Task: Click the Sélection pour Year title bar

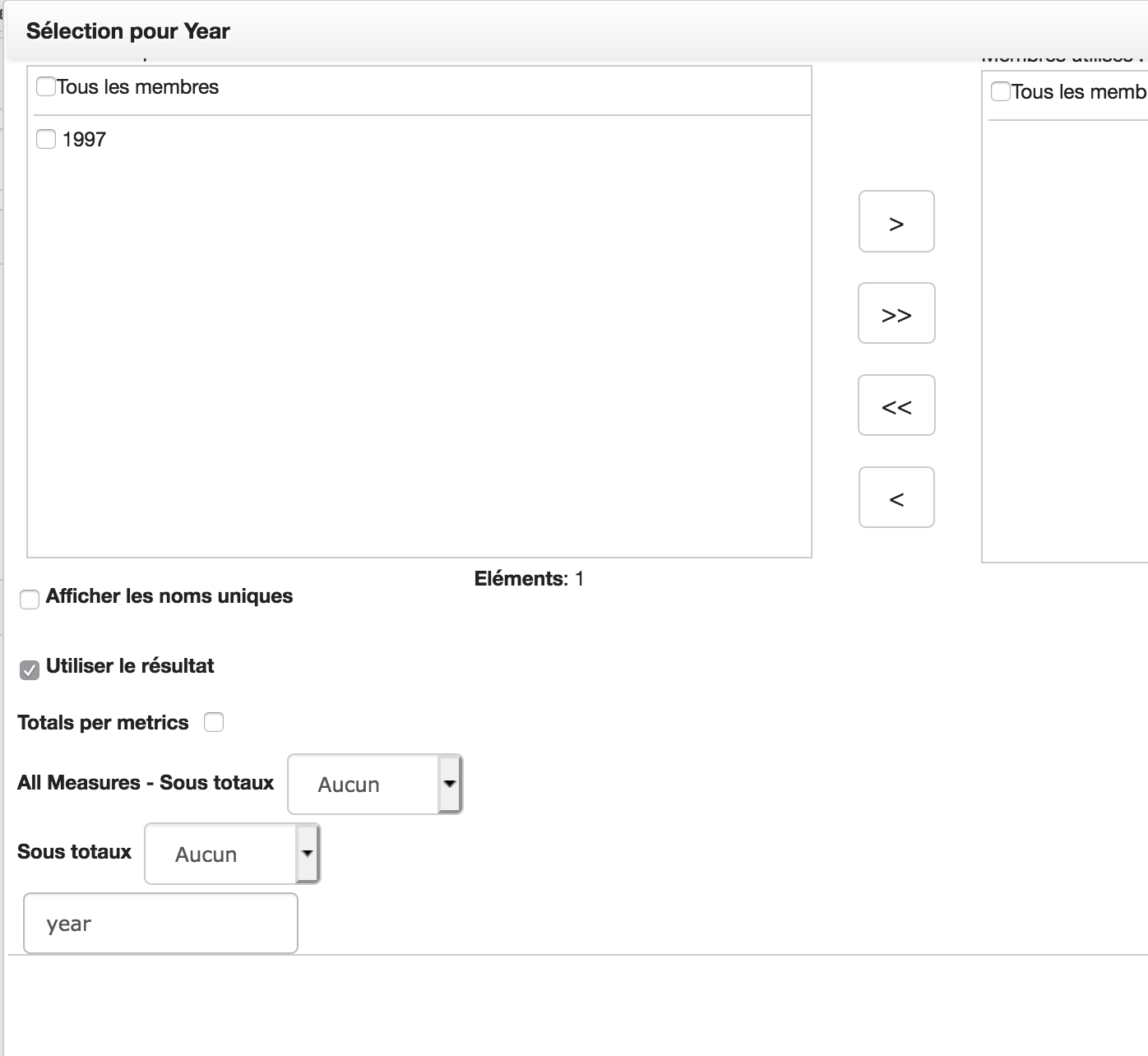Action: point(127,30)
